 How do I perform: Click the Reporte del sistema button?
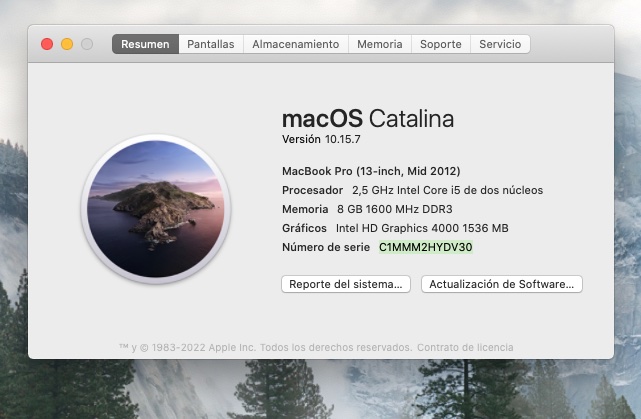click(346, 284)
